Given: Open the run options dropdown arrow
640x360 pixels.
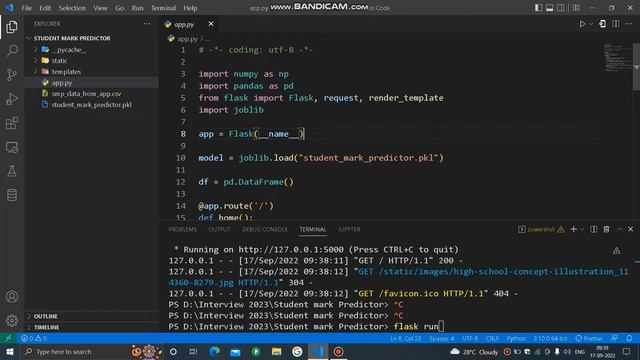Looking at the screenshot, I should tap(591, 24).
